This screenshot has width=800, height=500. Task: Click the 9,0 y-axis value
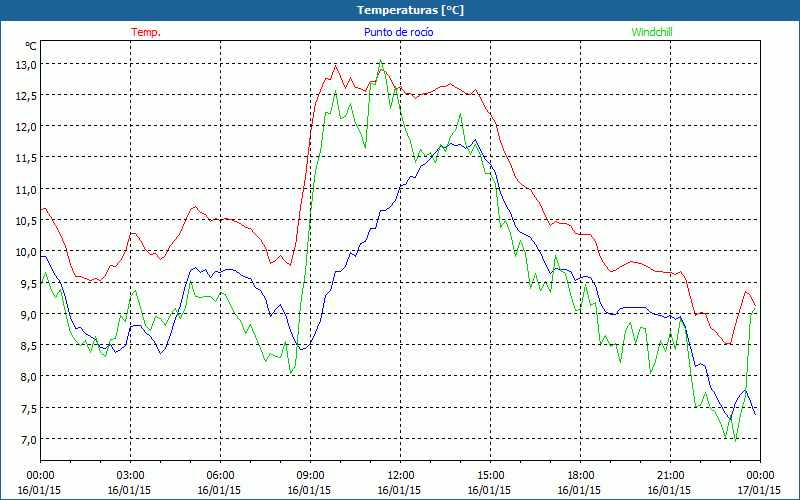pyautogui.click(x=30, y=314)
